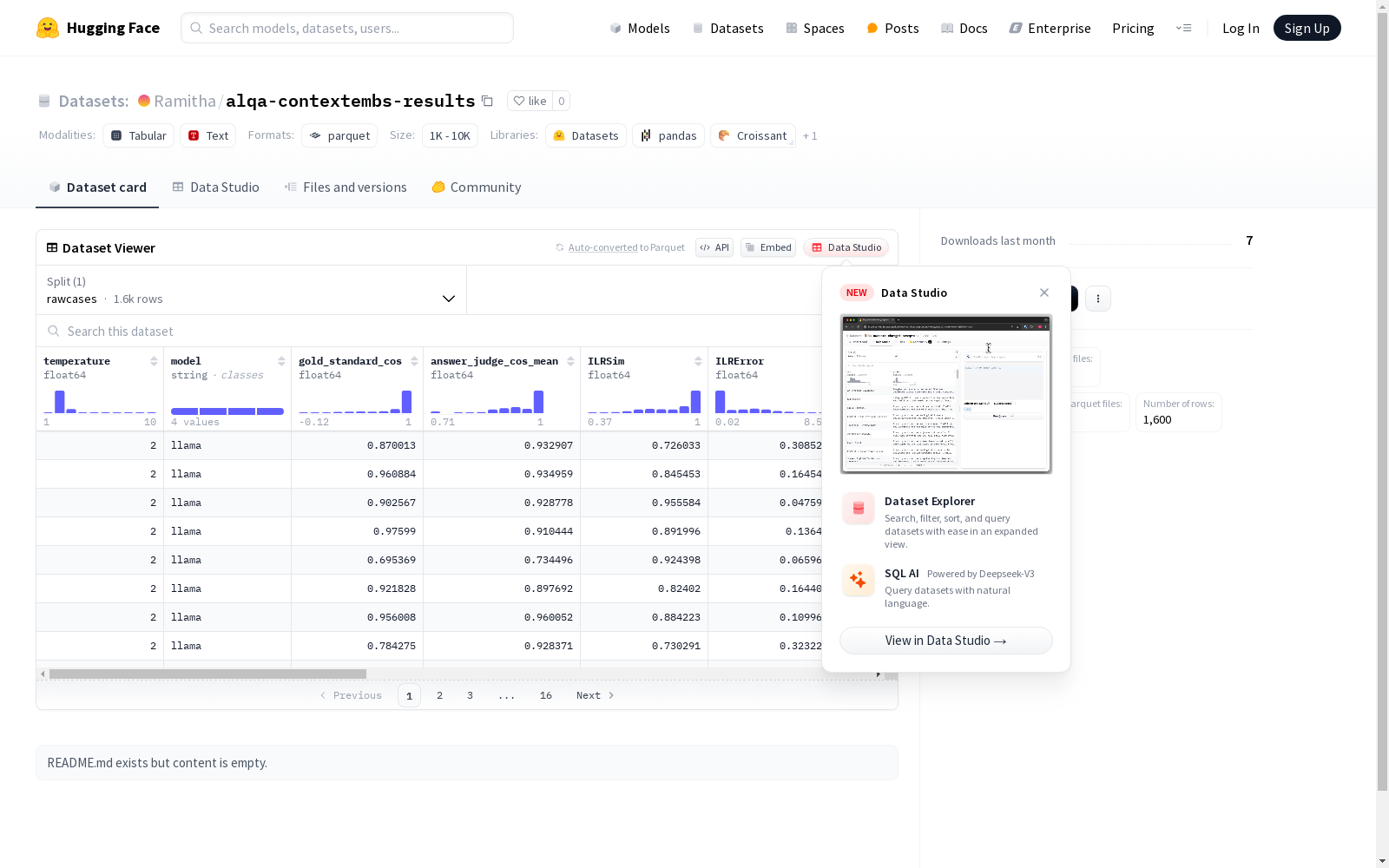Open the Files and versions tab
Image resolution: width=1389 pixels, height=868 pixels.
tap(346, 187)
